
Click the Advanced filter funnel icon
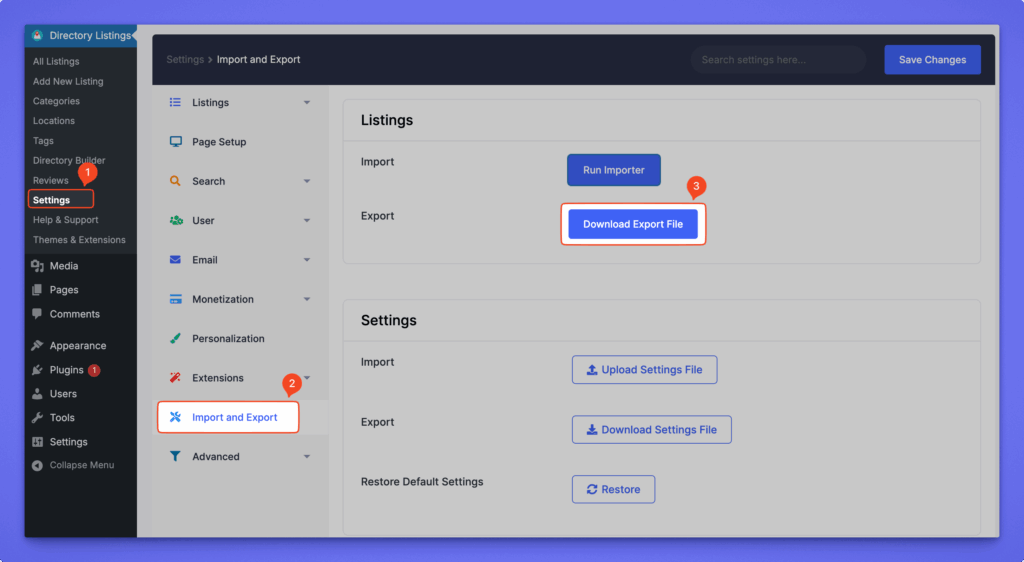tap(175, 456)
